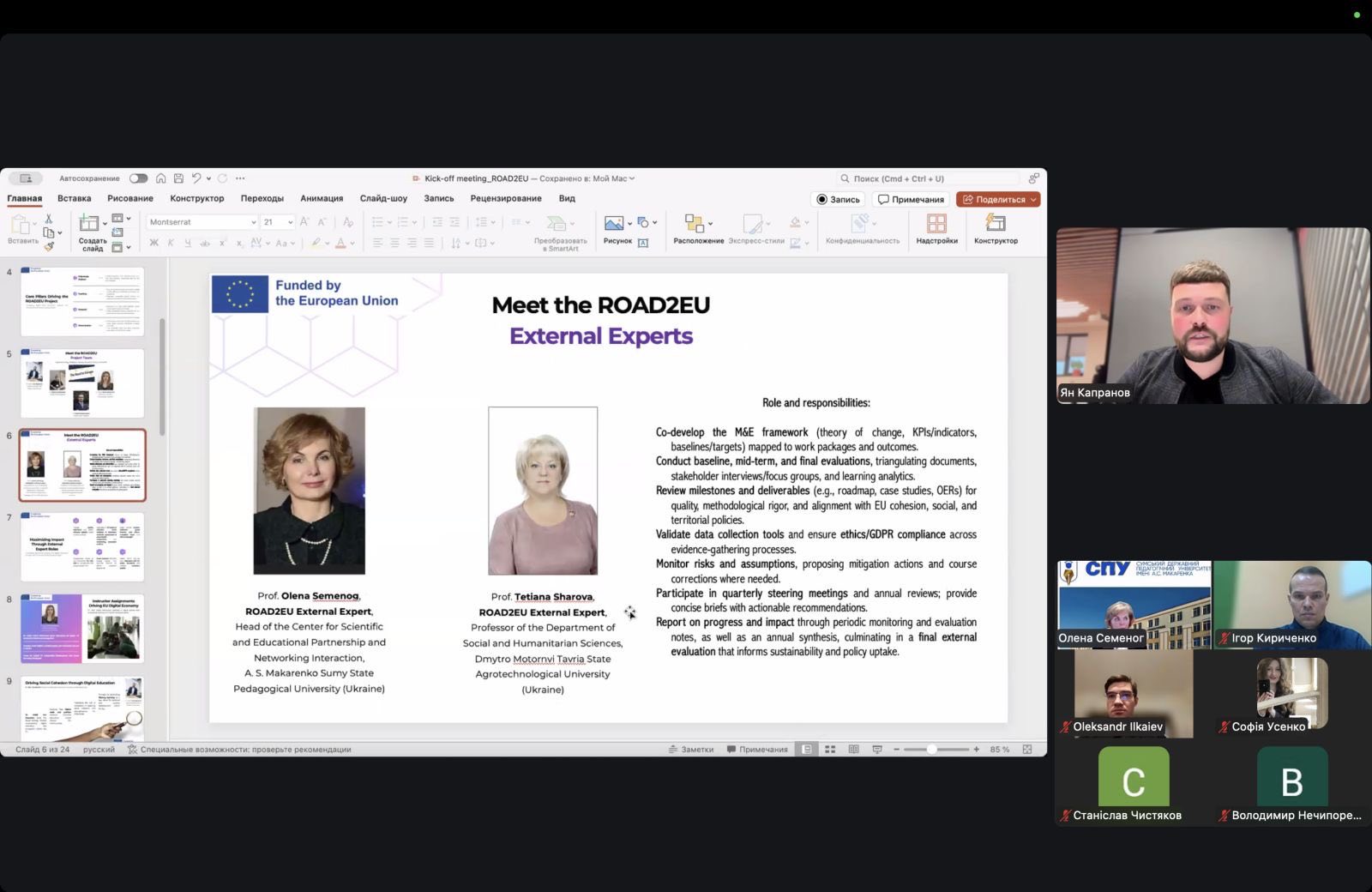Viewport: 1372px width, 892px height.
Task: Switch to the Анимация tab
Action: (322, 198)
